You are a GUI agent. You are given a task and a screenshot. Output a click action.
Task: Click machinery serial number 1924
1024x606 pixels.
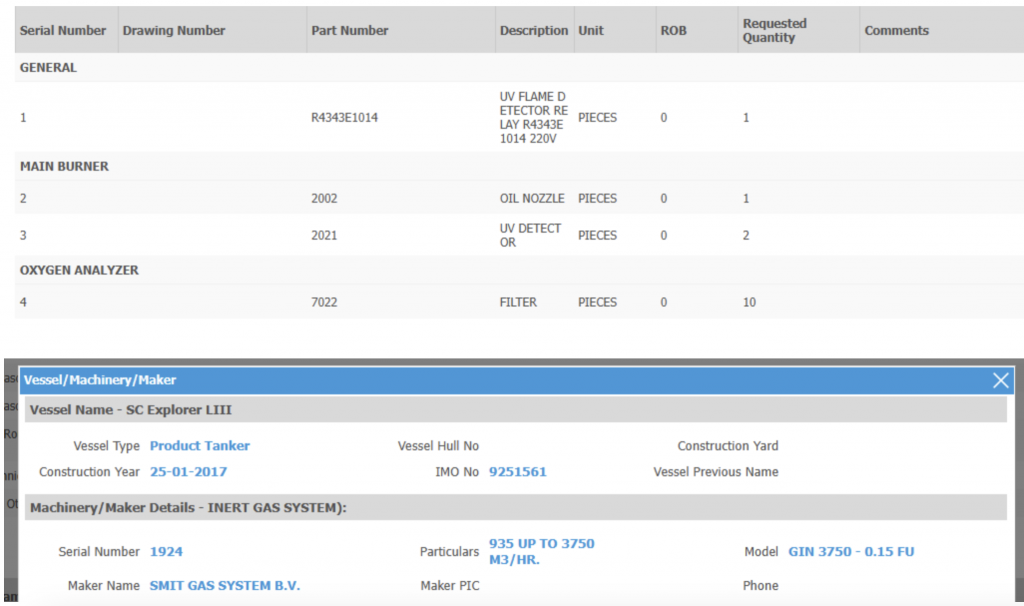pos(166,552)
